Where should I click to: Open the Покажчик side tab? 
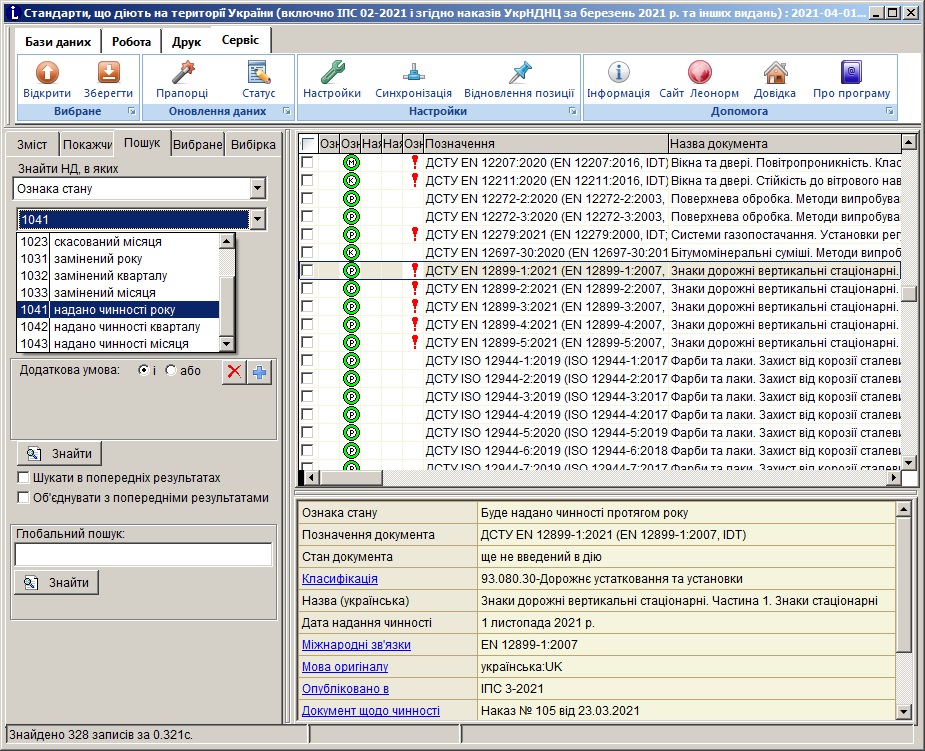pos(87,145)
